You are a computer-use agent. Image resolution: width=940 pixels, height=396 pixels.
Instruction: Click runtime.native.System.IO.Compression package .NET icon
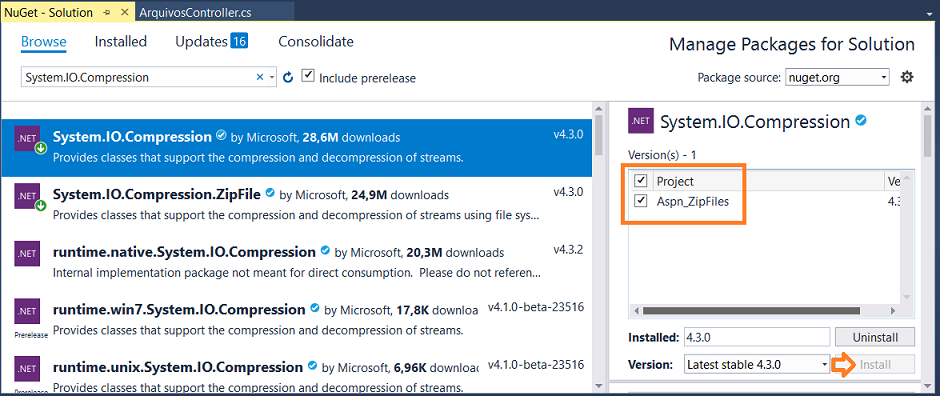(x=26, y=252)
